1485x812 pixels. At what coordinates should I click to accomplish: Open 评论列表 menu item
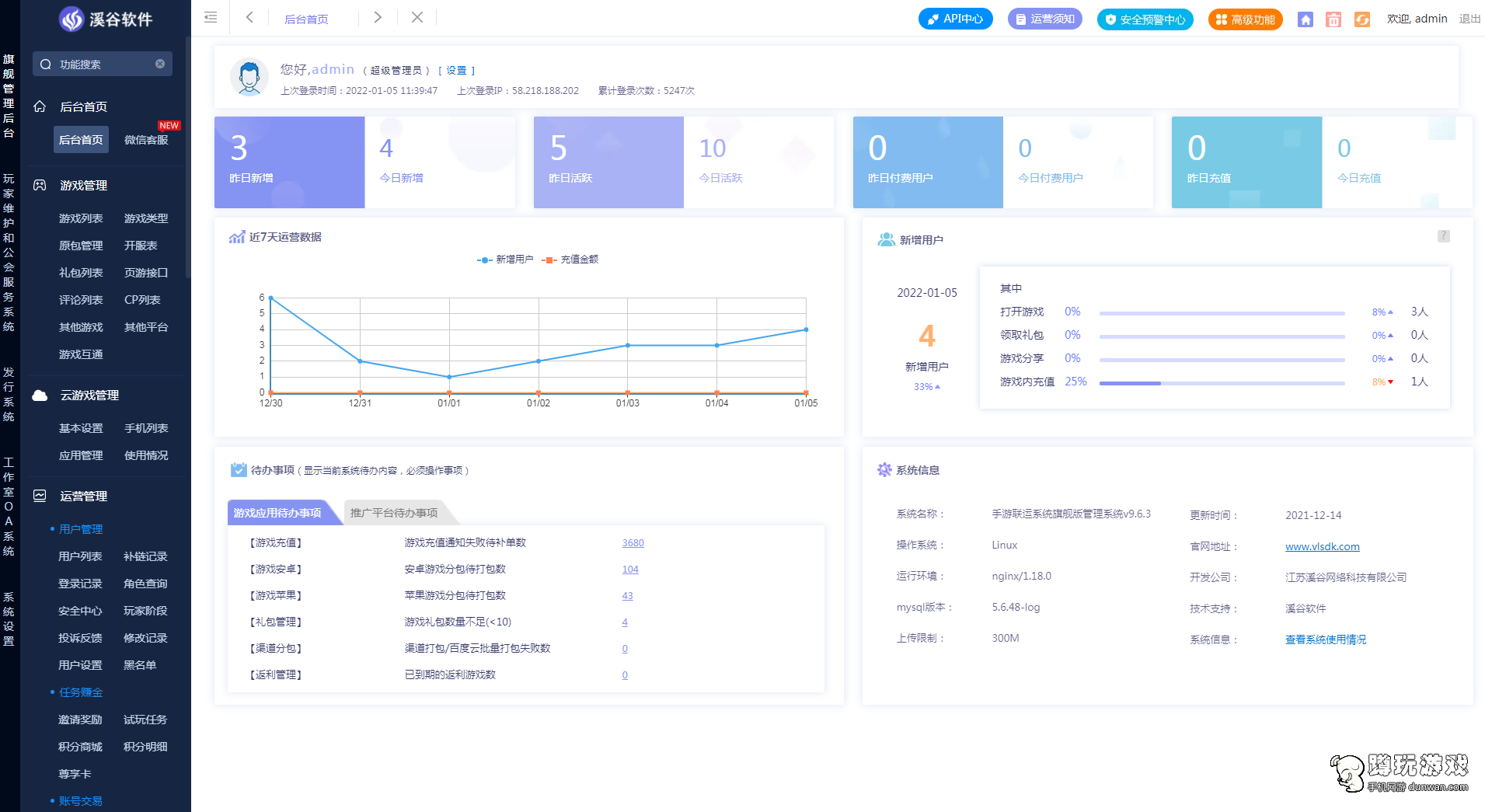pyautogui.click(x=81, y=300)
